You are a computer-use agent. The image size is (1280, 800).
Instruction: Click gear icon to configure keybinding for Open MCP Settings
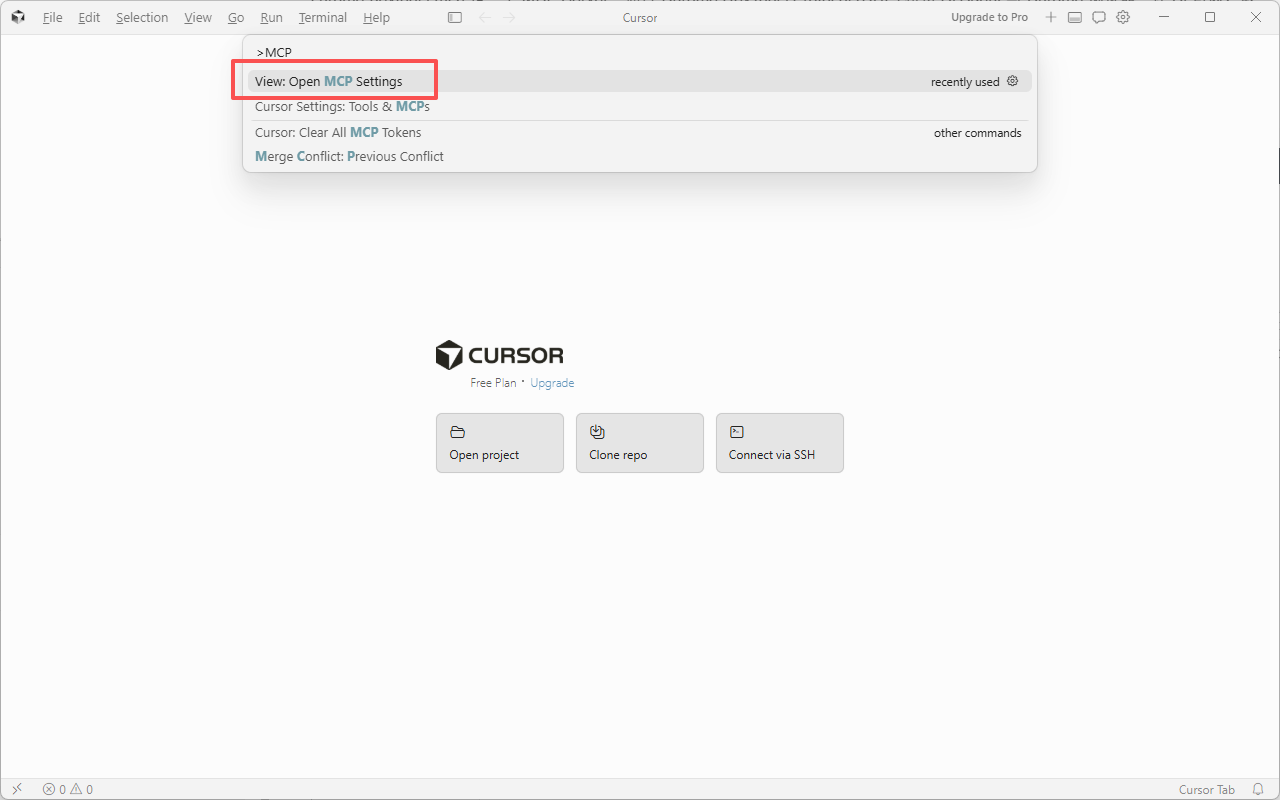[1012, 81]
